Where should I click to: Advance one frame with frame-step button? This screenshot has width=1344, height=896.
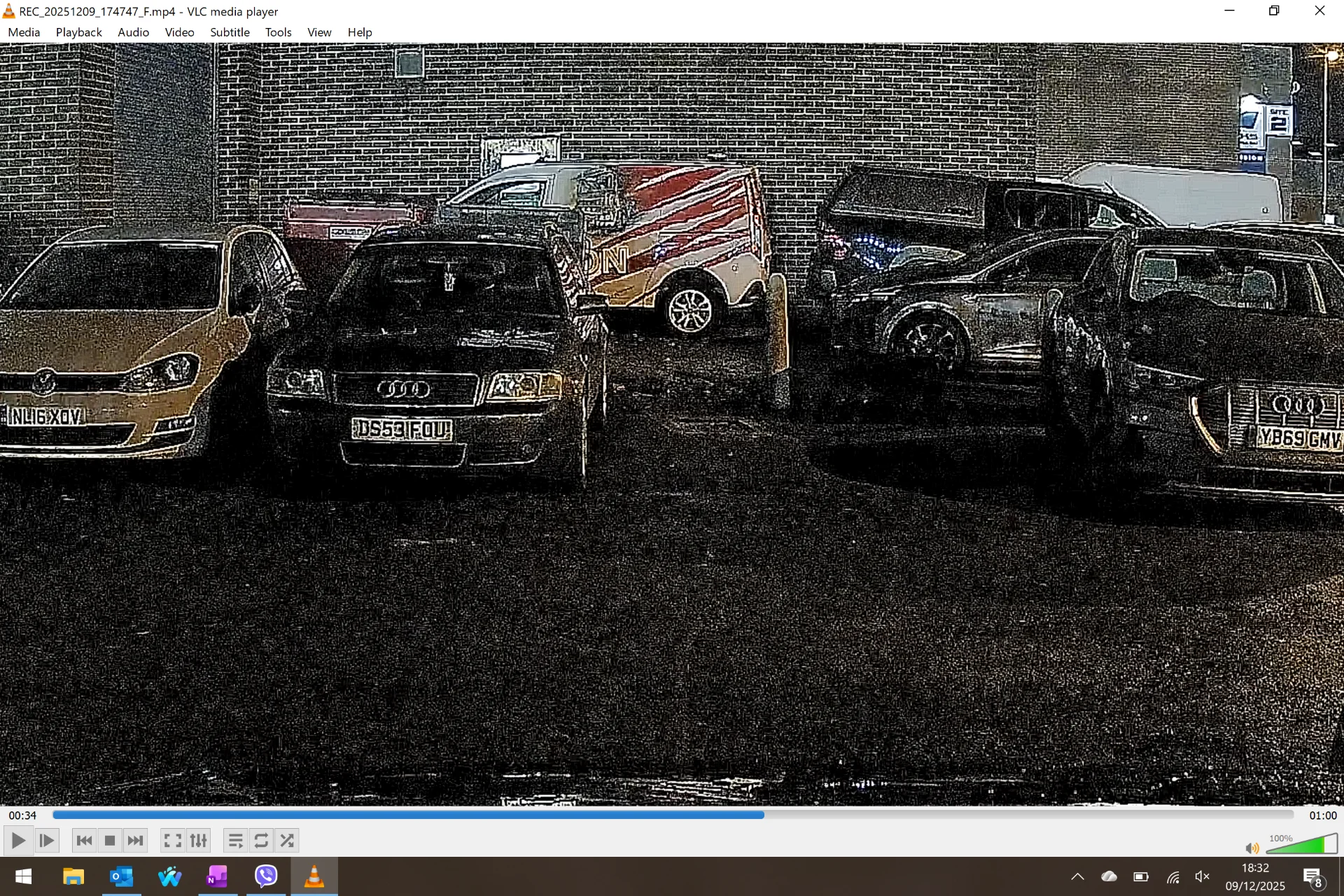coord(47,841)
